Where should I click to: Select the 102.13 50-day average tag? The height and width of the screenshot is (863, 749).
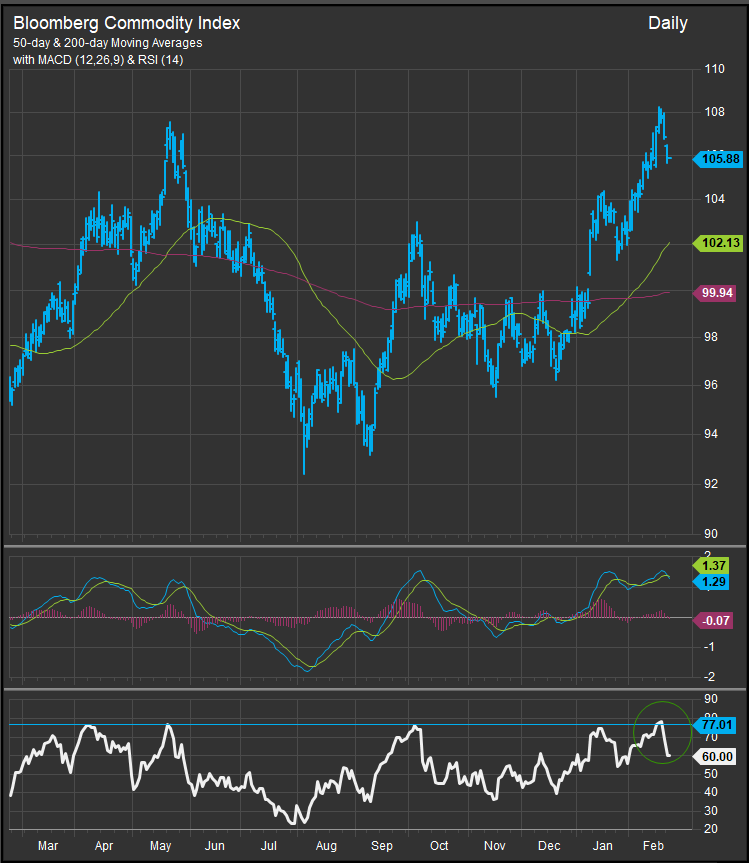point(717,243)
